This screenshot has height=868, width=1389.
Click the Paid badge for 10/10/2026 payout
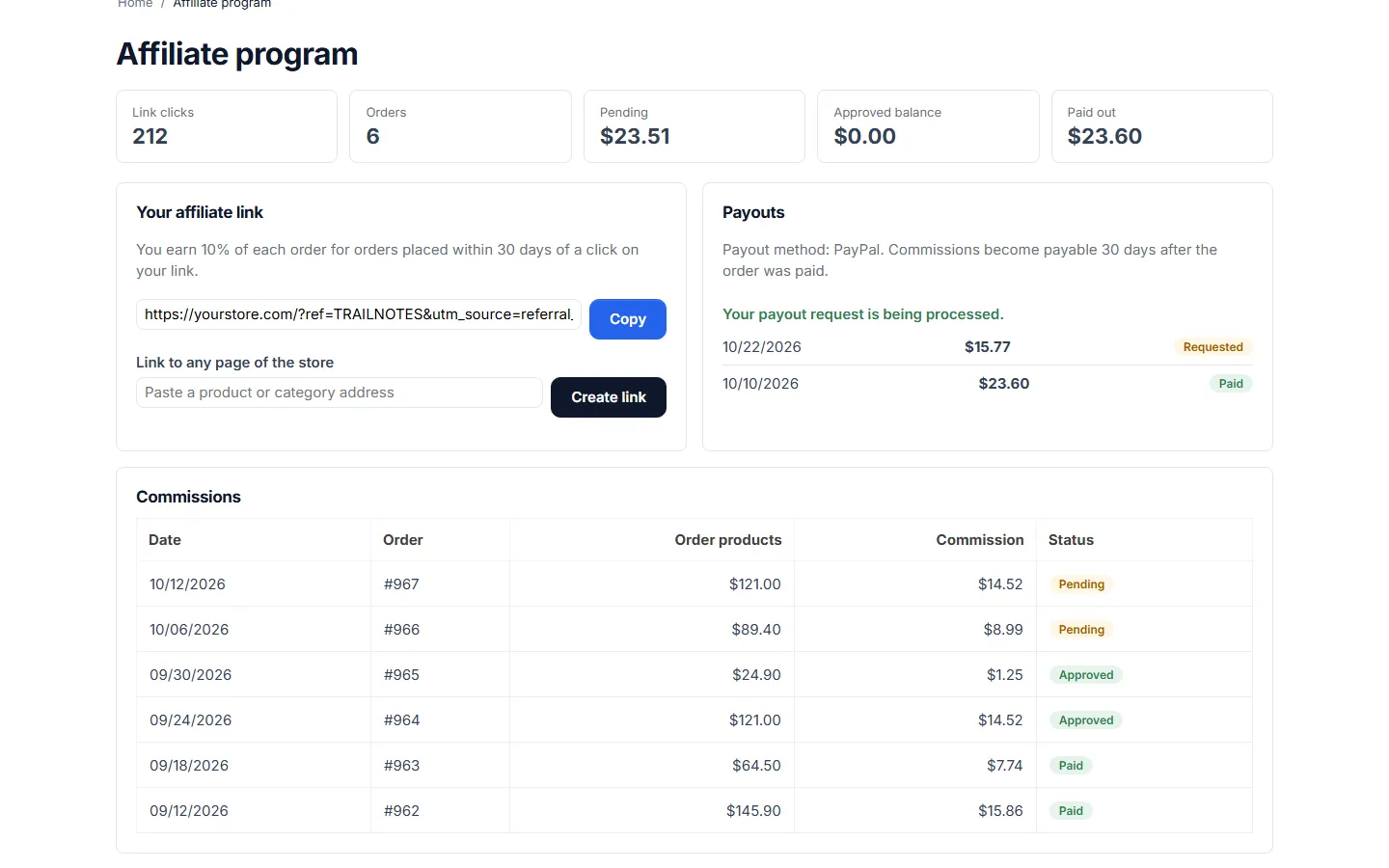[1231, 384]
